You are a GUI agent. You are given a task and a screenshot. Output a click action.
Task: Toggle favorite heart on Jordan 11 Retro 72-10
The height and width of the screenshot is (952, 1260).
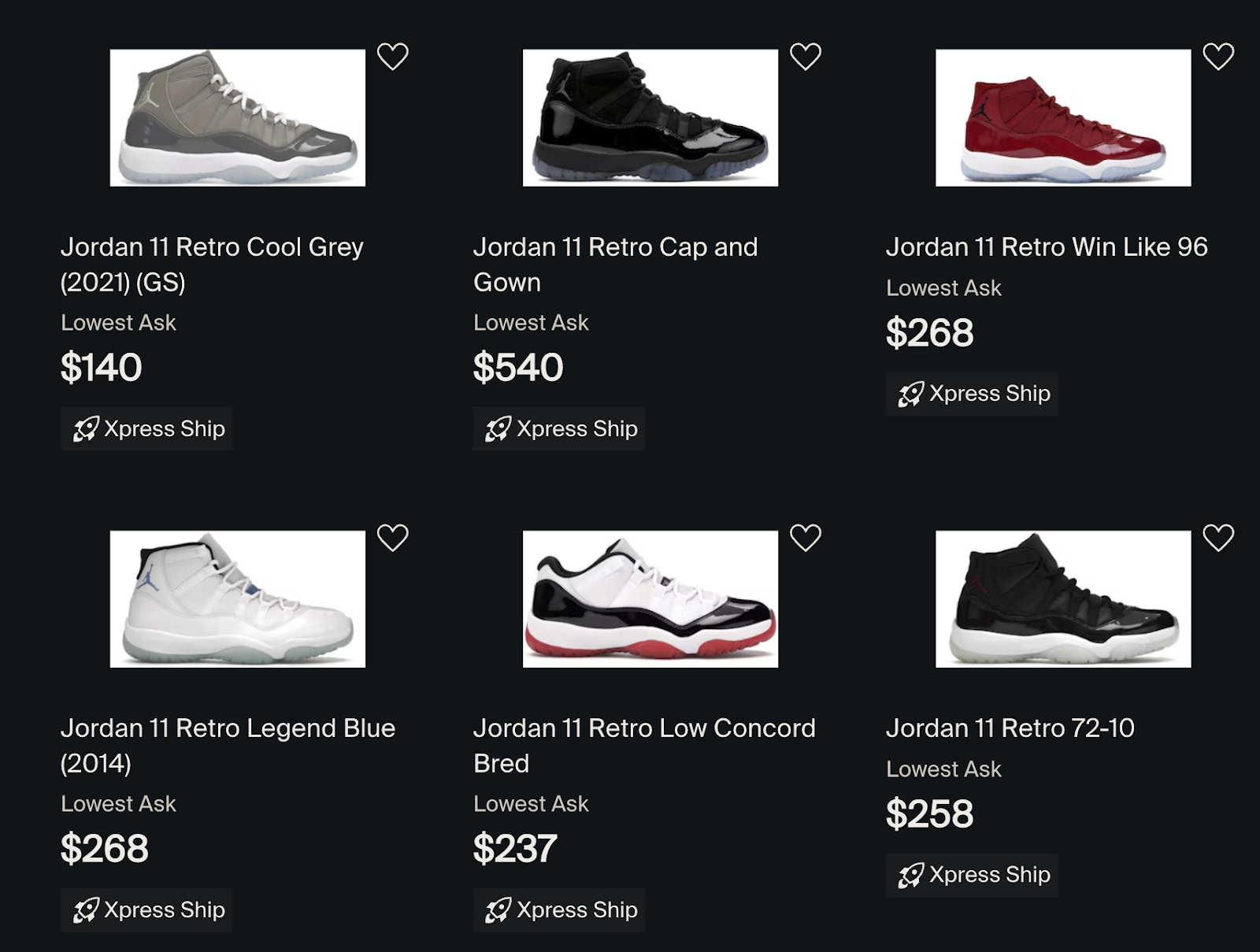pos(1217,536)
